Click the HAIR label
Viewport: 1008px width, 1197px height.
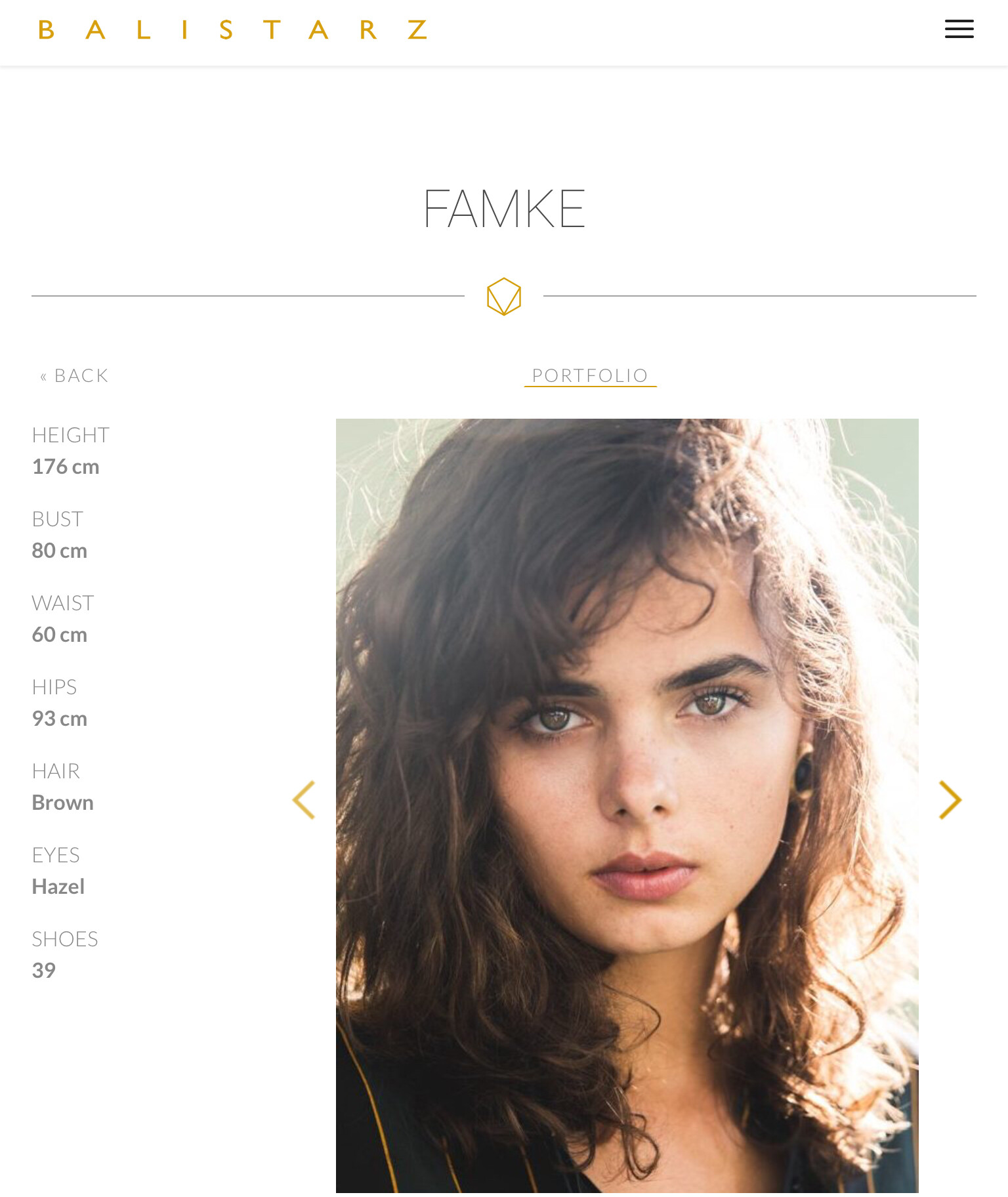click(x=56, y=771)
